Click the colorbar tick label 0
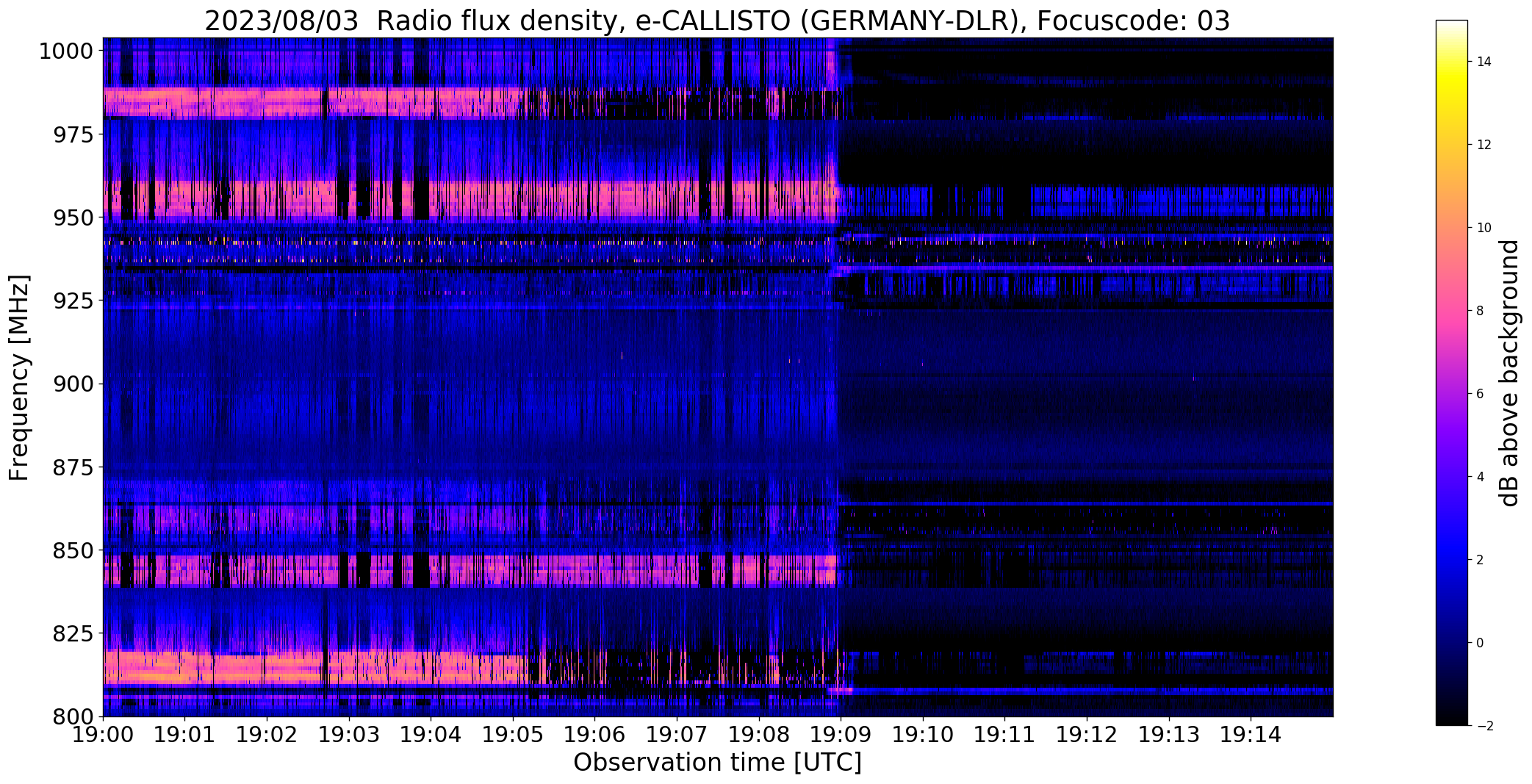 (1481, 643)
